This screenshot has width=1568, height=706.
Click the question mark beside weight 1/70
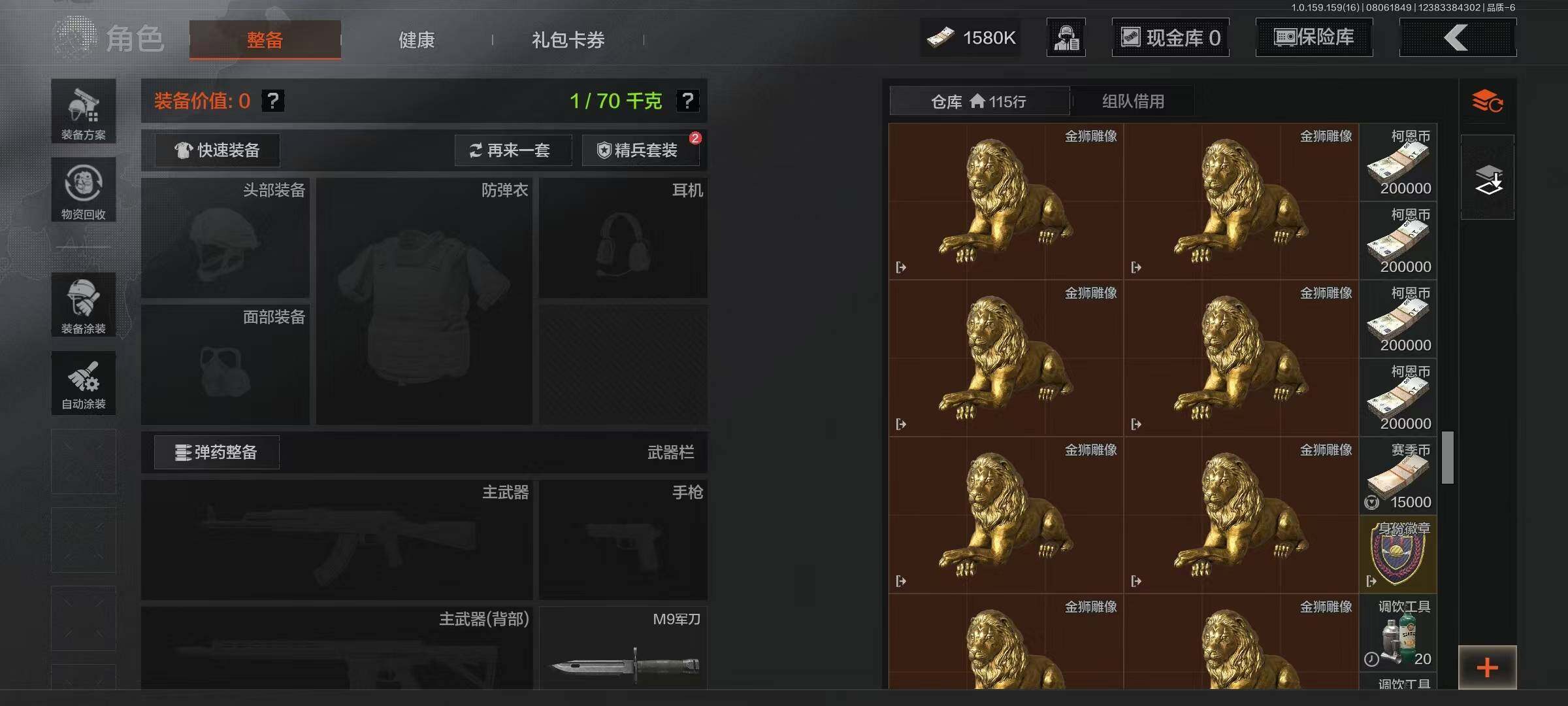687,101
